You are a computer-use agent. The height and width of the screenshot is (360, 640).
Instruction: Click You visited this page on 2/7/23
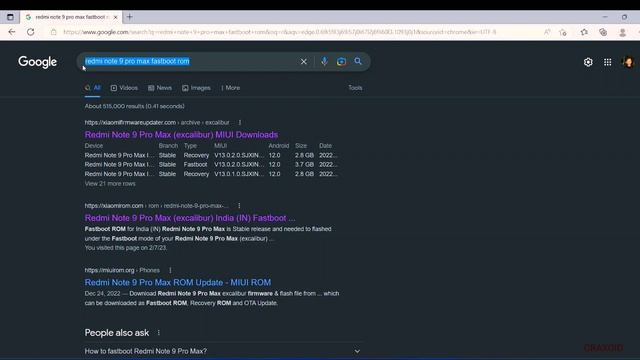(x=126, y=248)
